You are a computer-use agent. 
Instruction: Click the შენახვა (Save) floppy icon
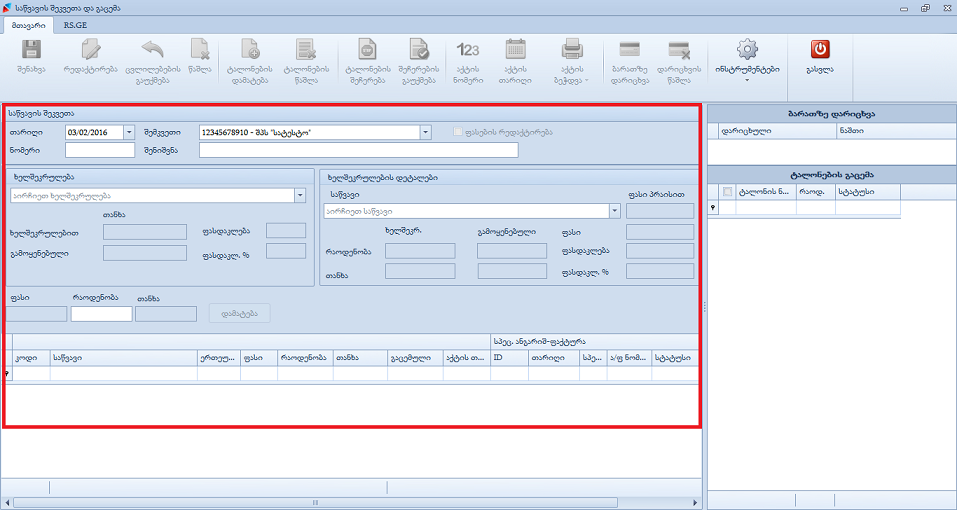pyautogui.click(x=32, y=49)
